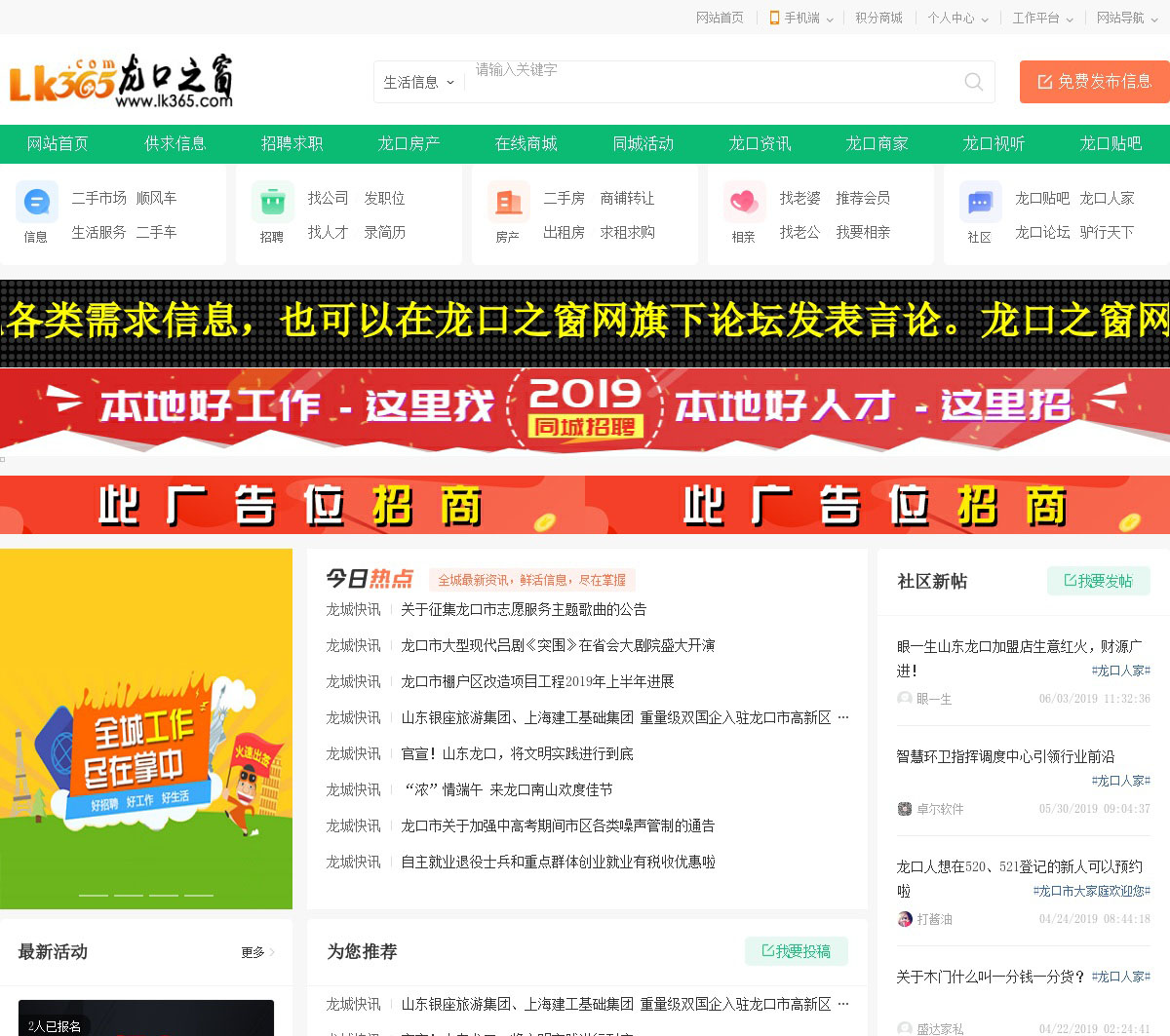
Task: Click the 眼一生 user avatar icon
Action: click(x=904, y=699)
